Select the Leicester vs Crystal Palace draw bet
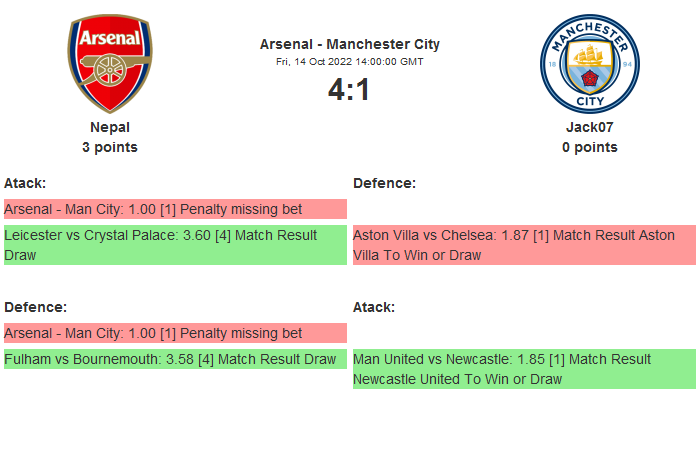Viewport: 700px width, 460px height. (175, 245)
